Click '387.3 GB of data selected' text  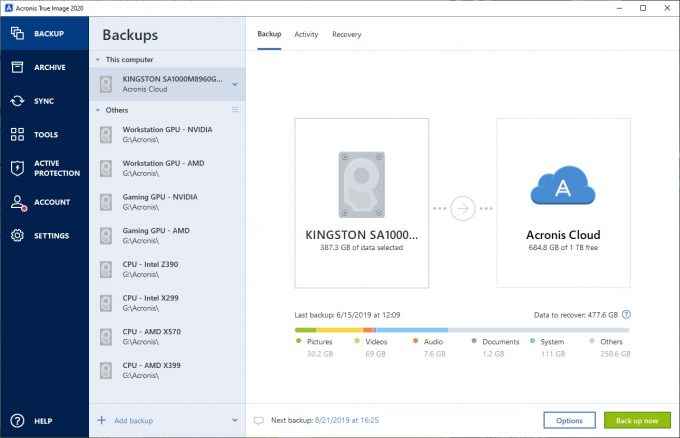point(362,248)
